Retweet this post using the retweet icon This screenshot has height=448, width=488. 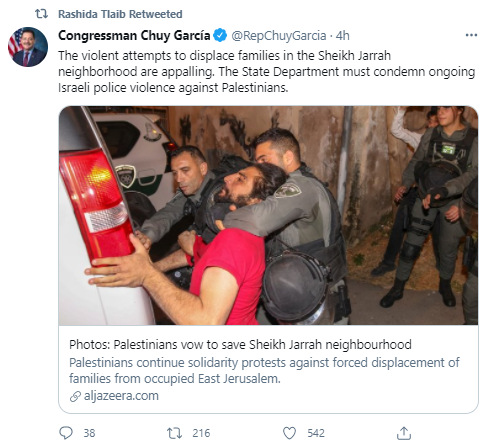coord(174,433)
